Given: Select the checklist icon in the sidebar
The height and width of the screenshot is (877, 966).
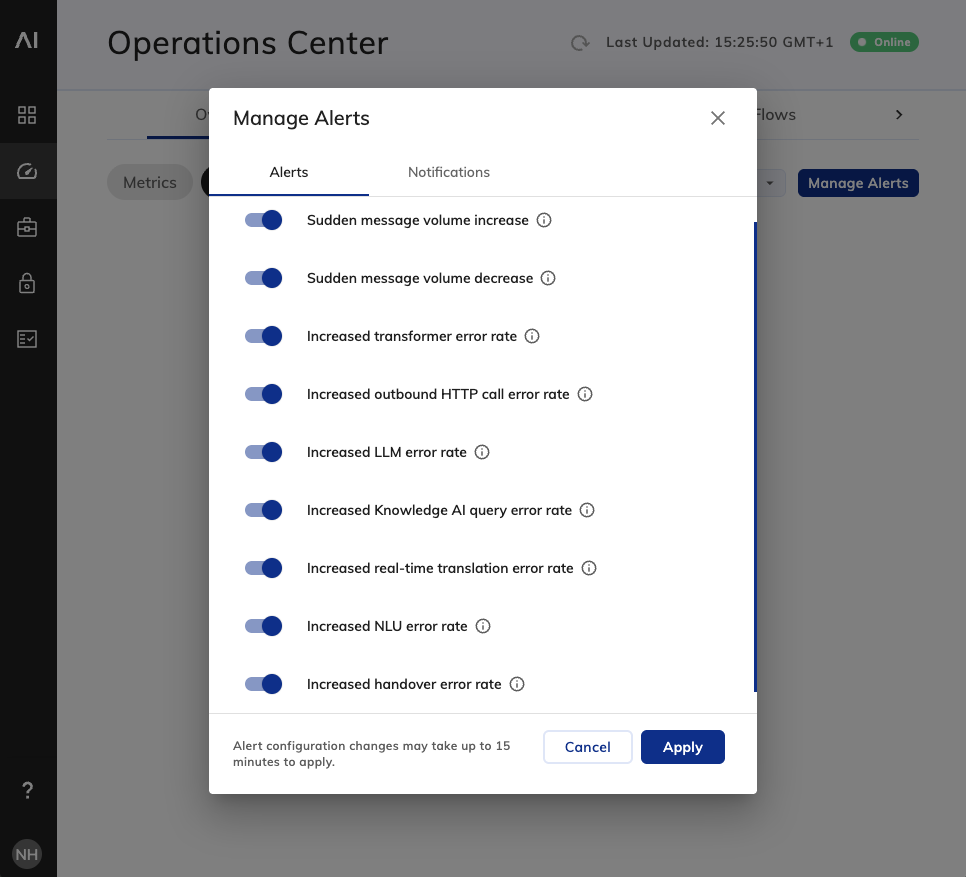Looking at the screenshot, I should point(28,339).
